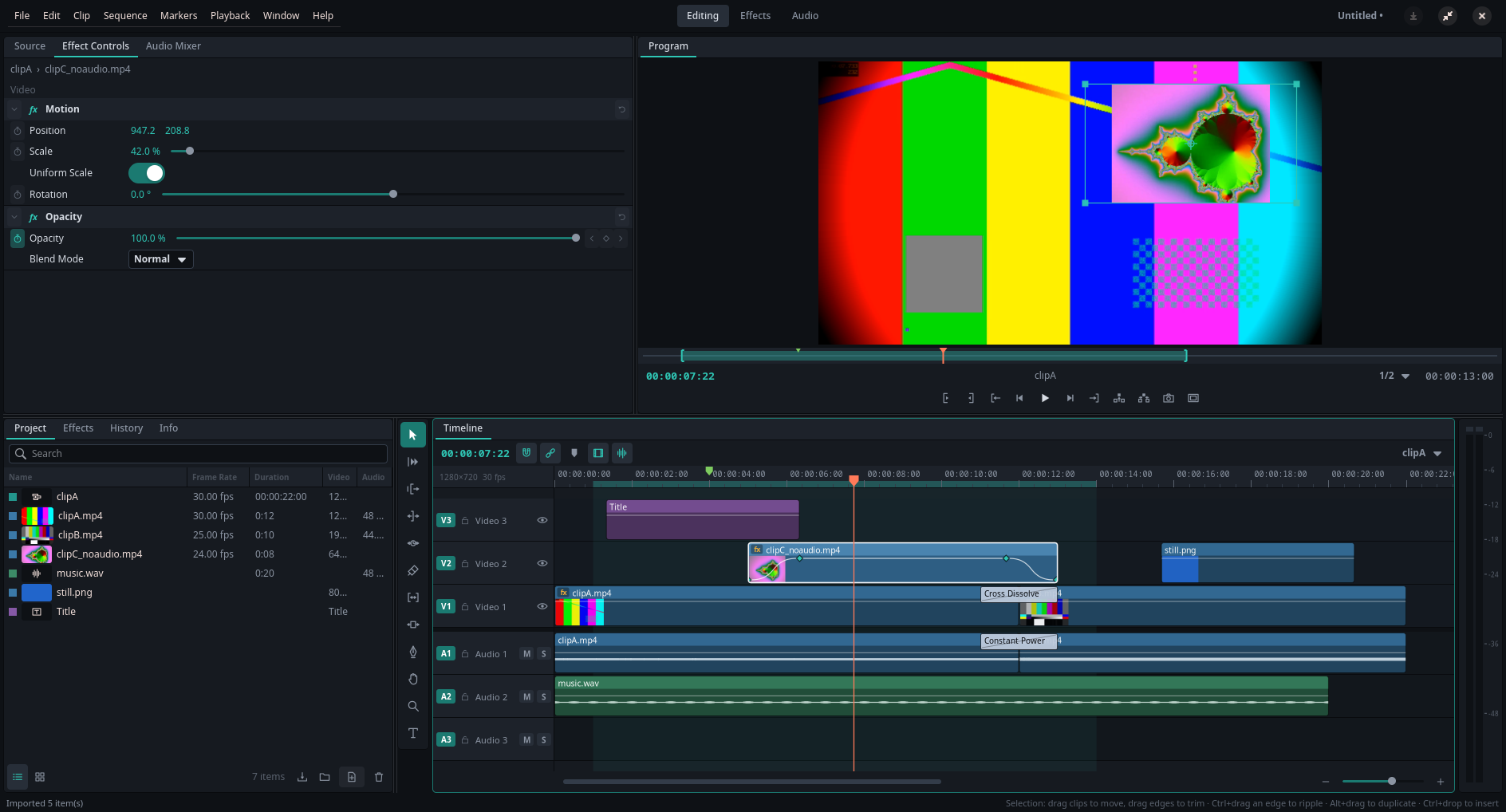The image size is (1506, 812).
Task: Delete the selected project item with trash icon
Action: point(379,777)
